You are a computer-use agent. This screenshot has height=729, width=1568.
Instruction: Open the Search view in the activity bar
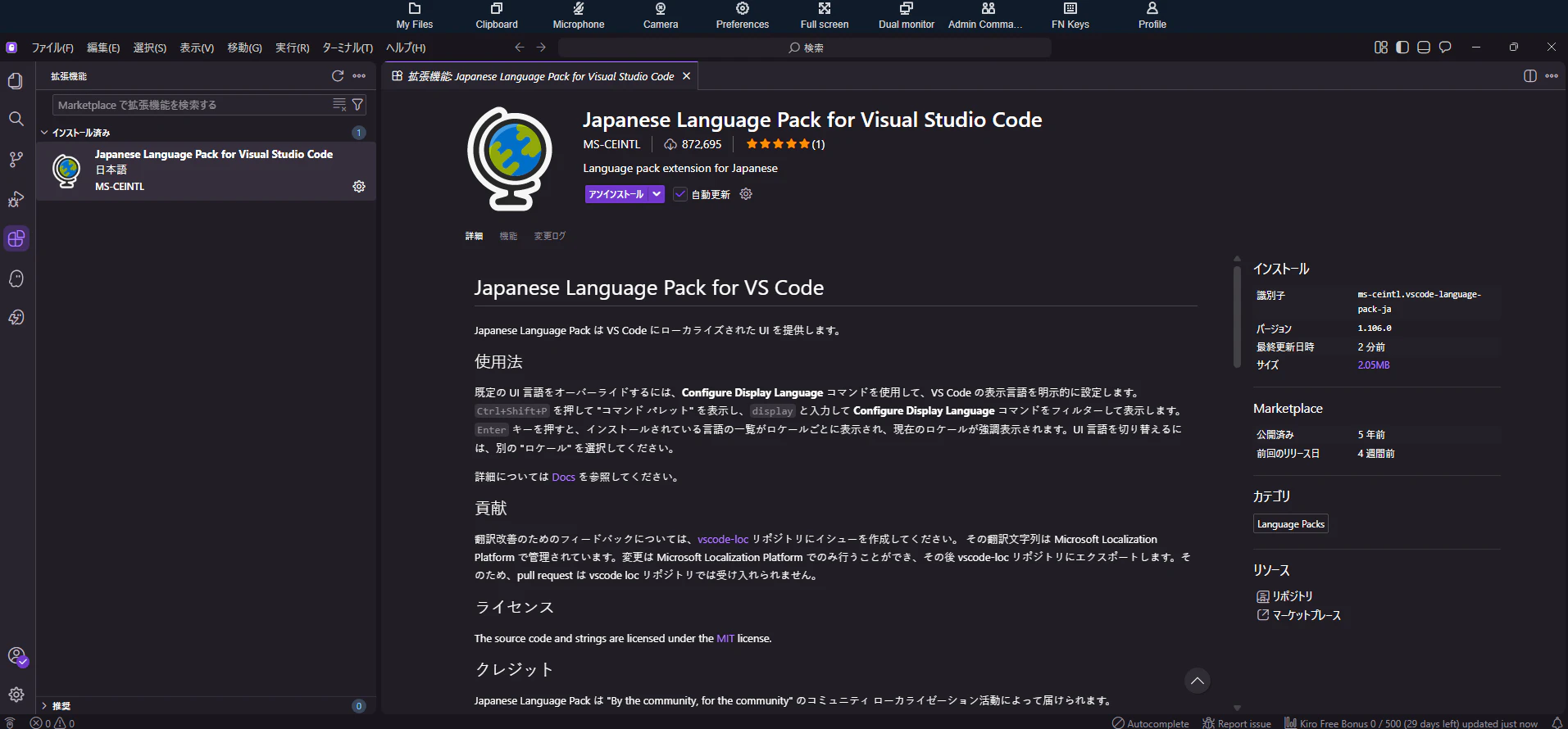[16, 119]
